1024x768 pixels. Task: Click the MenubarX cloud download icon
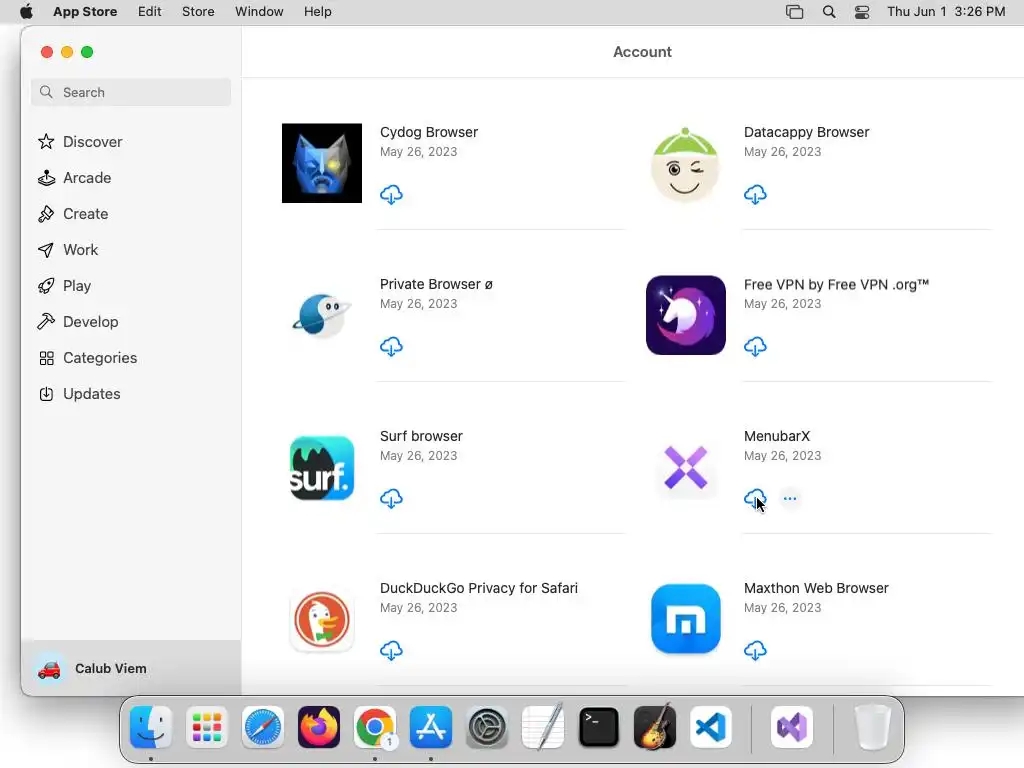coord(755,499)
